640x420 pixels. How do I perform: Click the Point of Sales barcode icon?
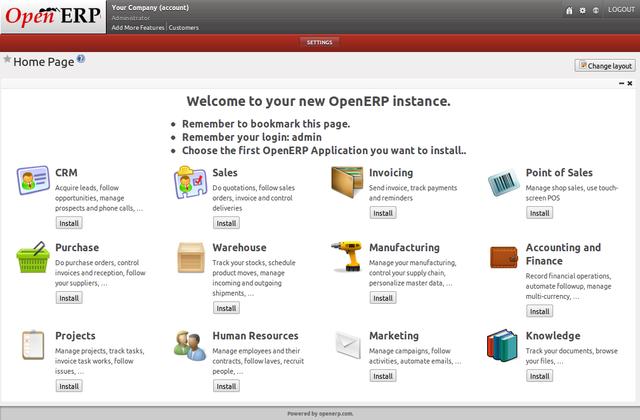pos(504,182)
